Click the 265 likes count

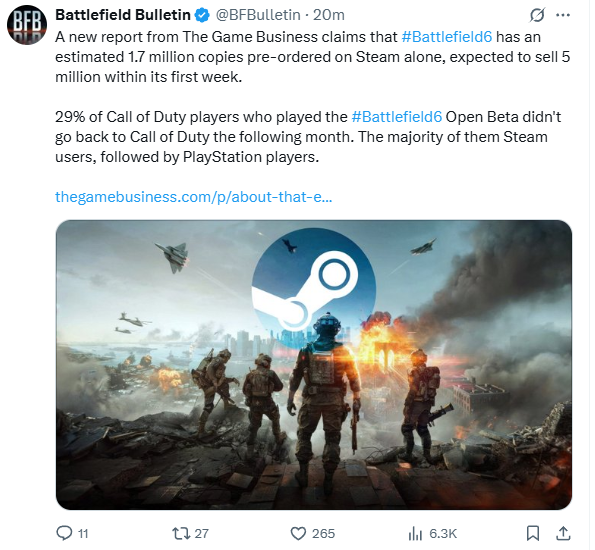point(323,533)
